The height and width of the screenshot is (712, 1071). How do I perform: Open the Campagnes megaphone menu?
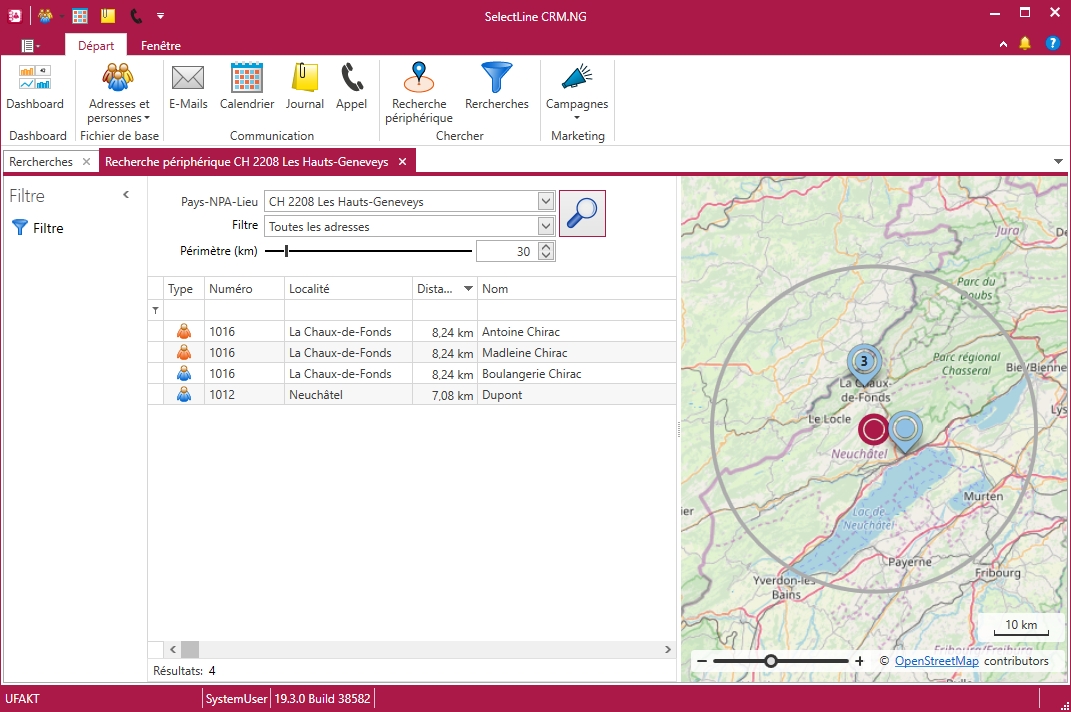click(x=576, y=93)
